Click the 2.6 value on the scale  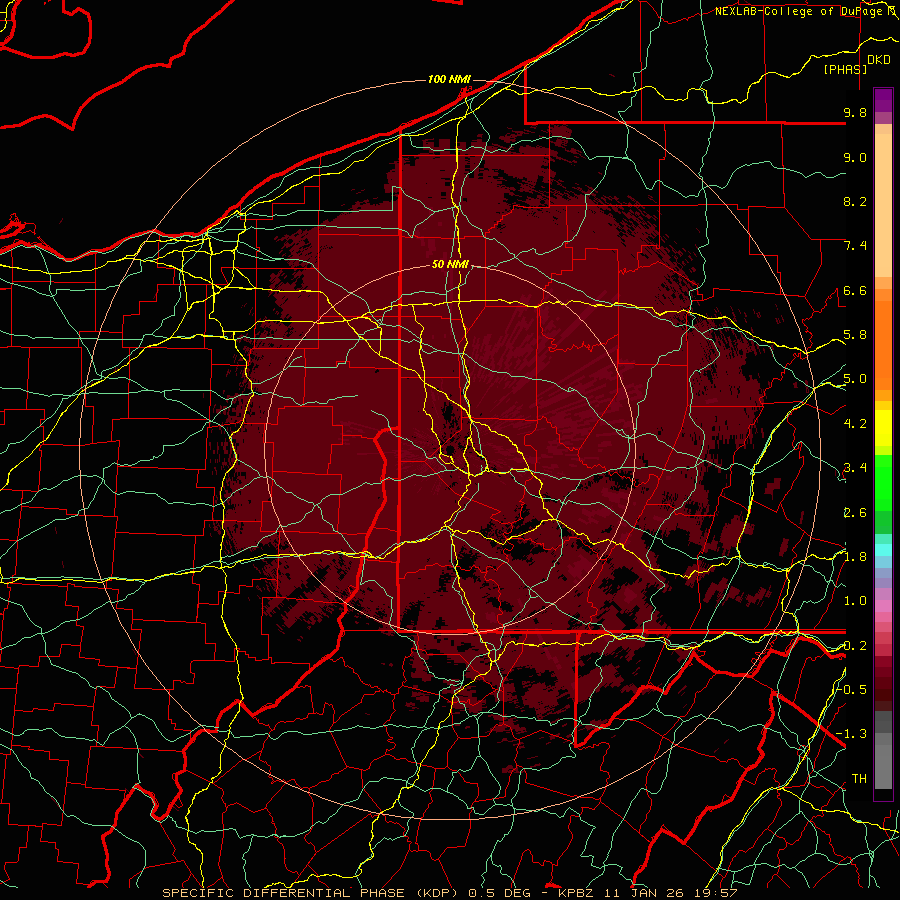[x=855, y=513]
